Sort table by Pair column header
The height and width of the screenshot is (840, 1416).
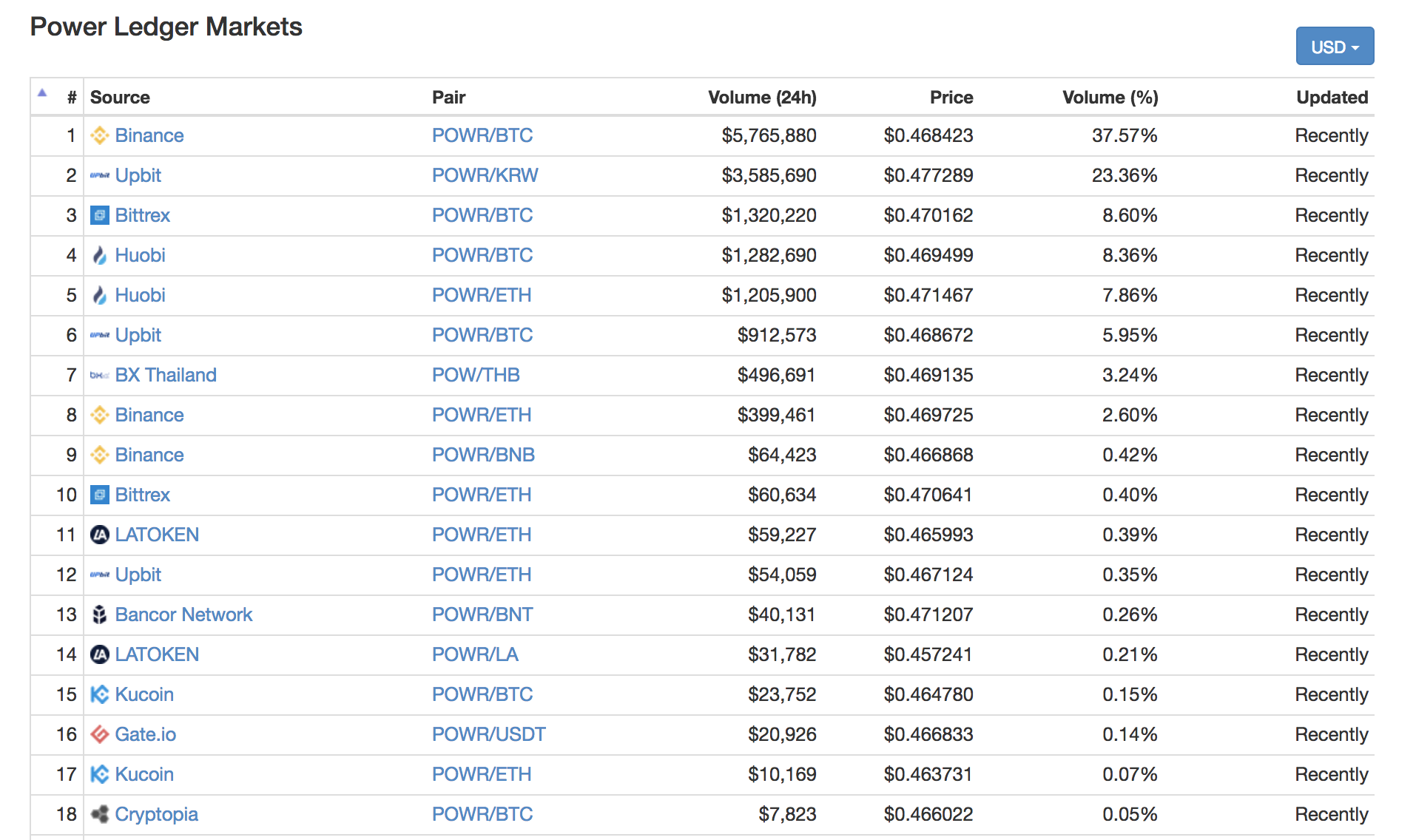tap(448, 97)
